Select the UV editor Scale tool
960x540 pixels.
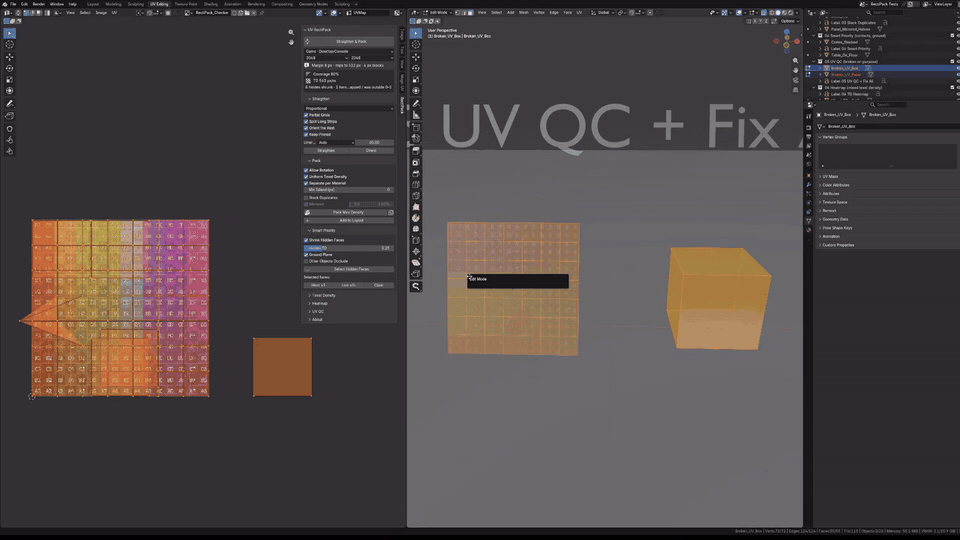coord(9,80)
